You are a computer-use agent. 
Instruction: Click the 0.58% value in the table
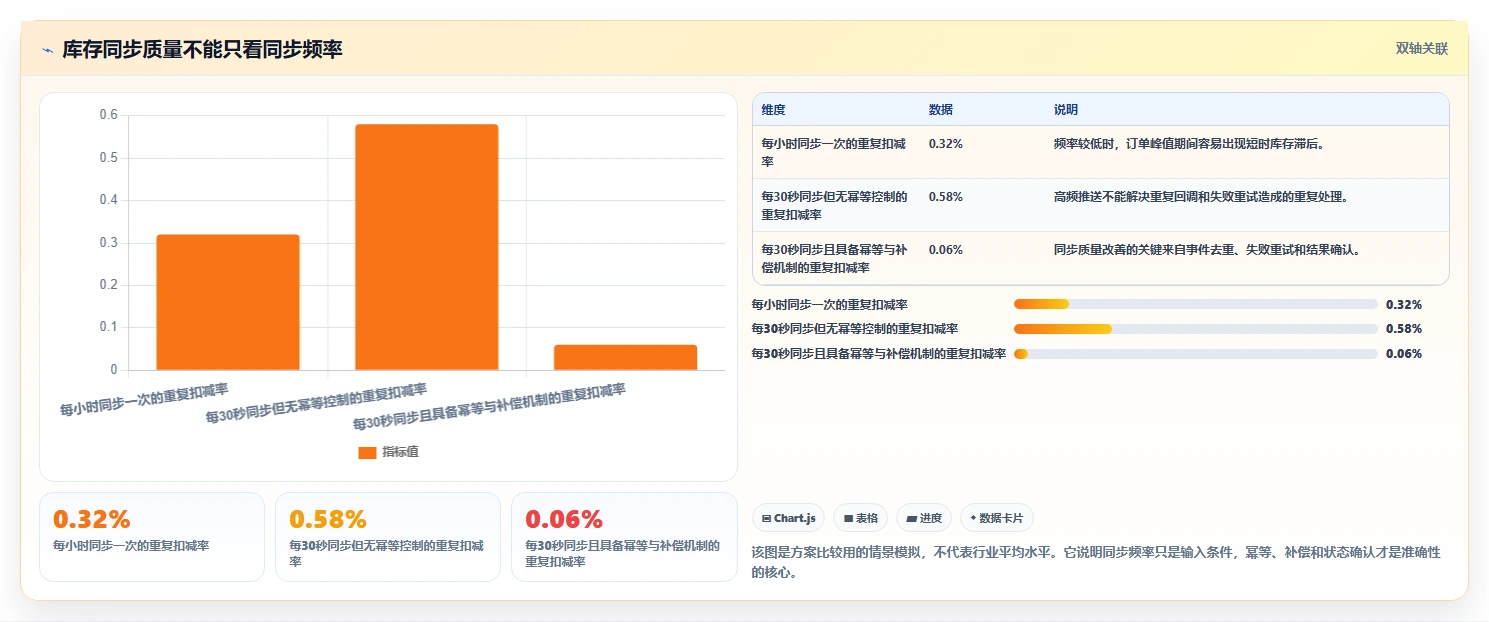pyautogui.click(x=946, y=197)
